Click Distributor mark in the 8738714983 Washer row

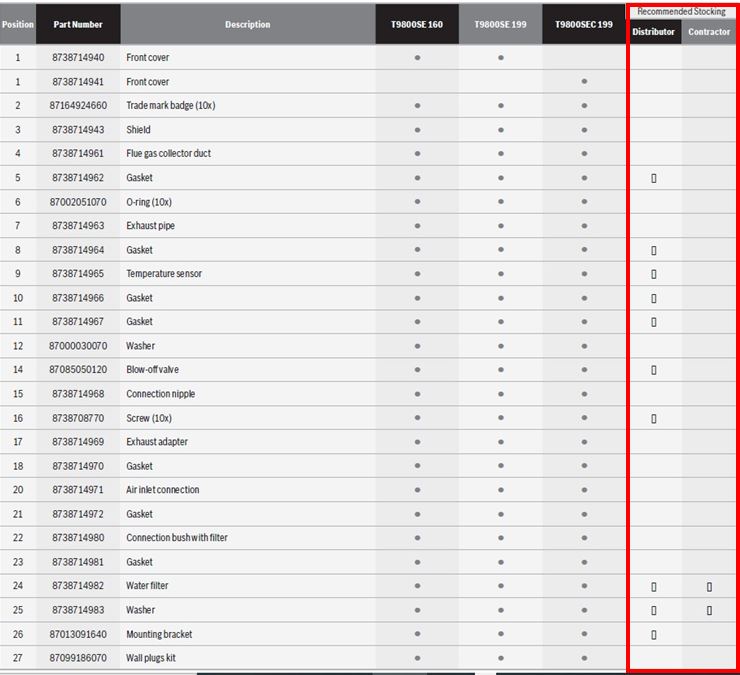[654, 610]
